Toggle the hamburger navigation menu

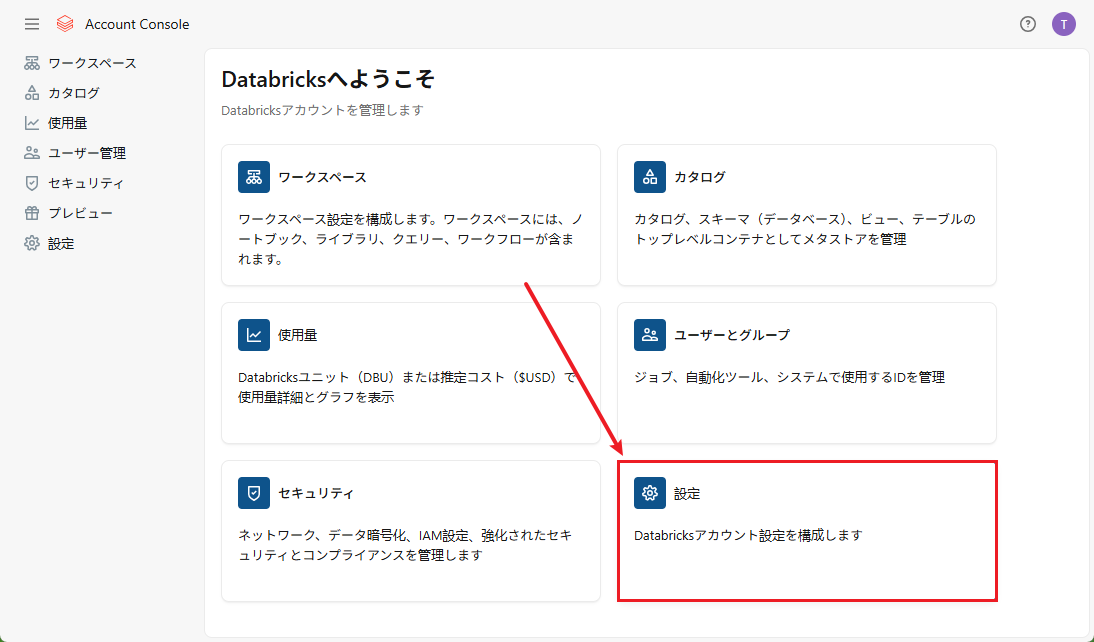tap(32, 24)
